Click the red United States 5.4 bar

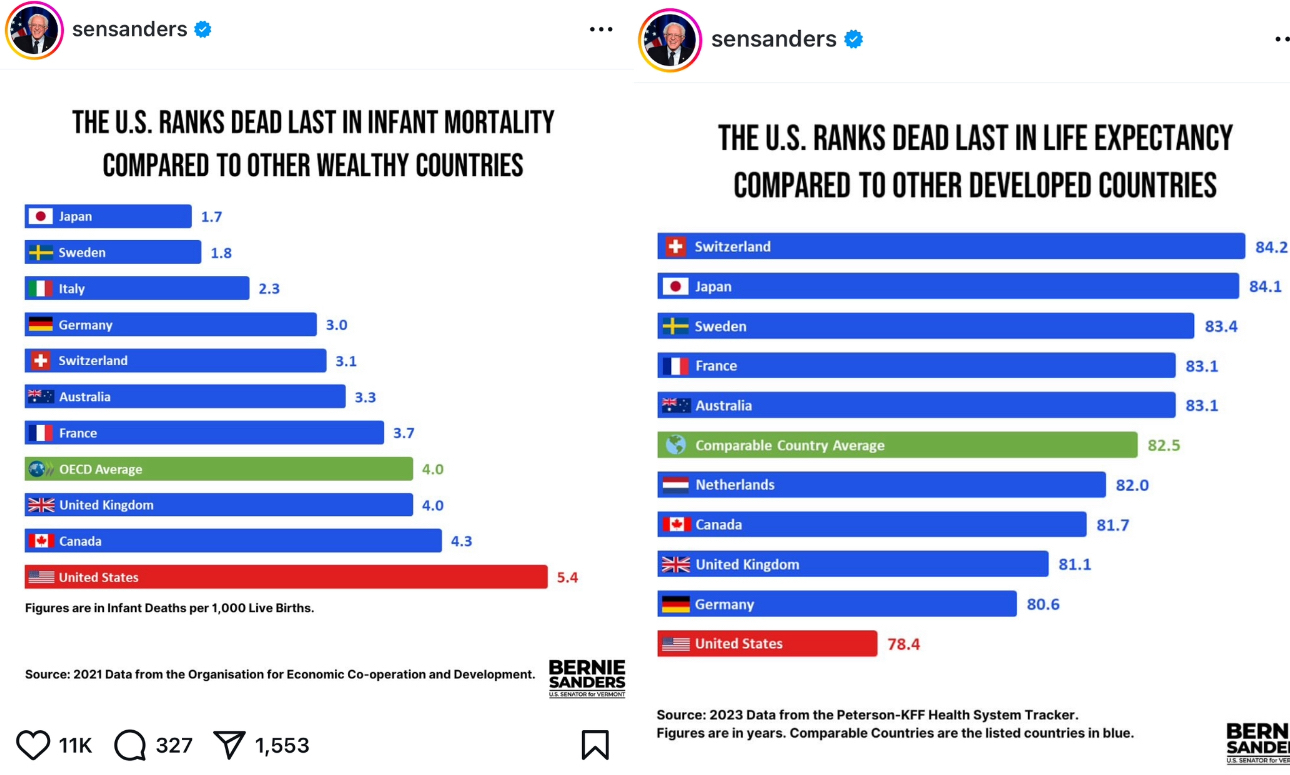[286, 577]
